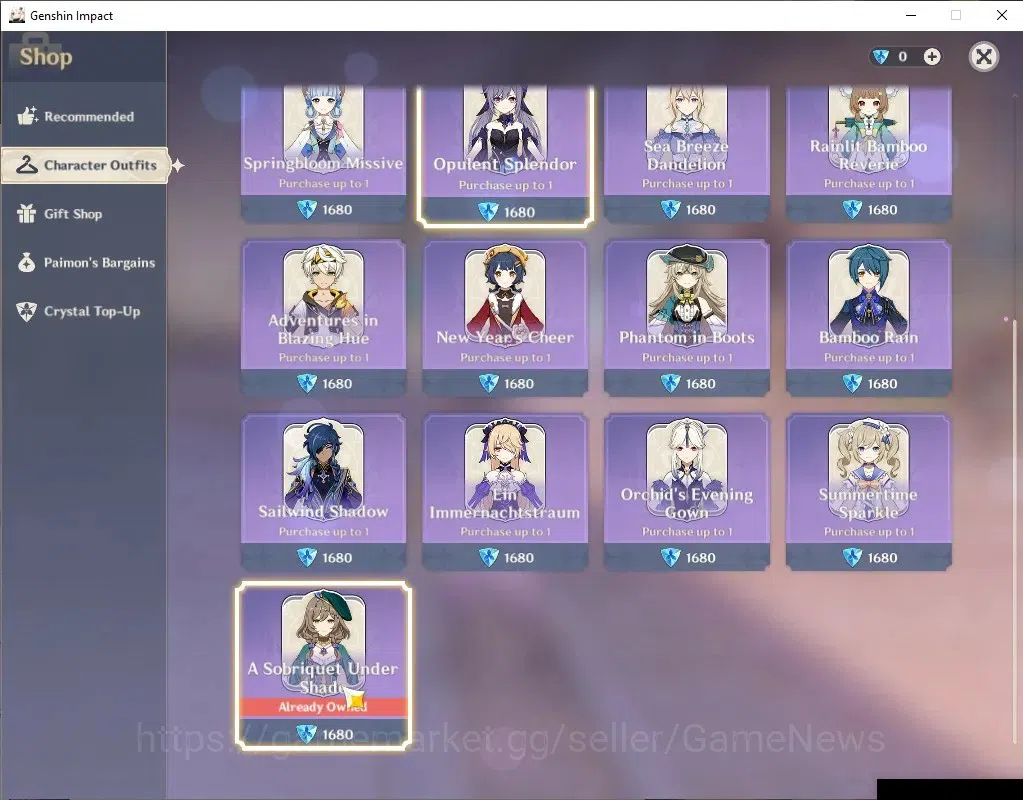Click the Genesis Crystal balance icon
This screenshot has height=800, width=1023.
[880, 57]
